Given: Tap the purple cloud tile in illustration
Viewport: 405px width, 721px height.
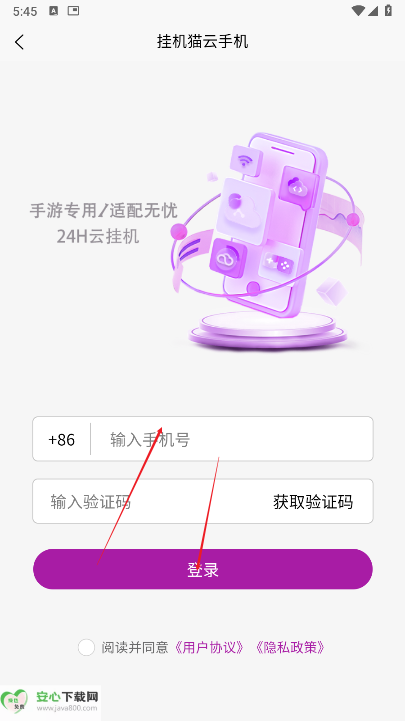Looking at the screenshot, I should pos(228,258).
